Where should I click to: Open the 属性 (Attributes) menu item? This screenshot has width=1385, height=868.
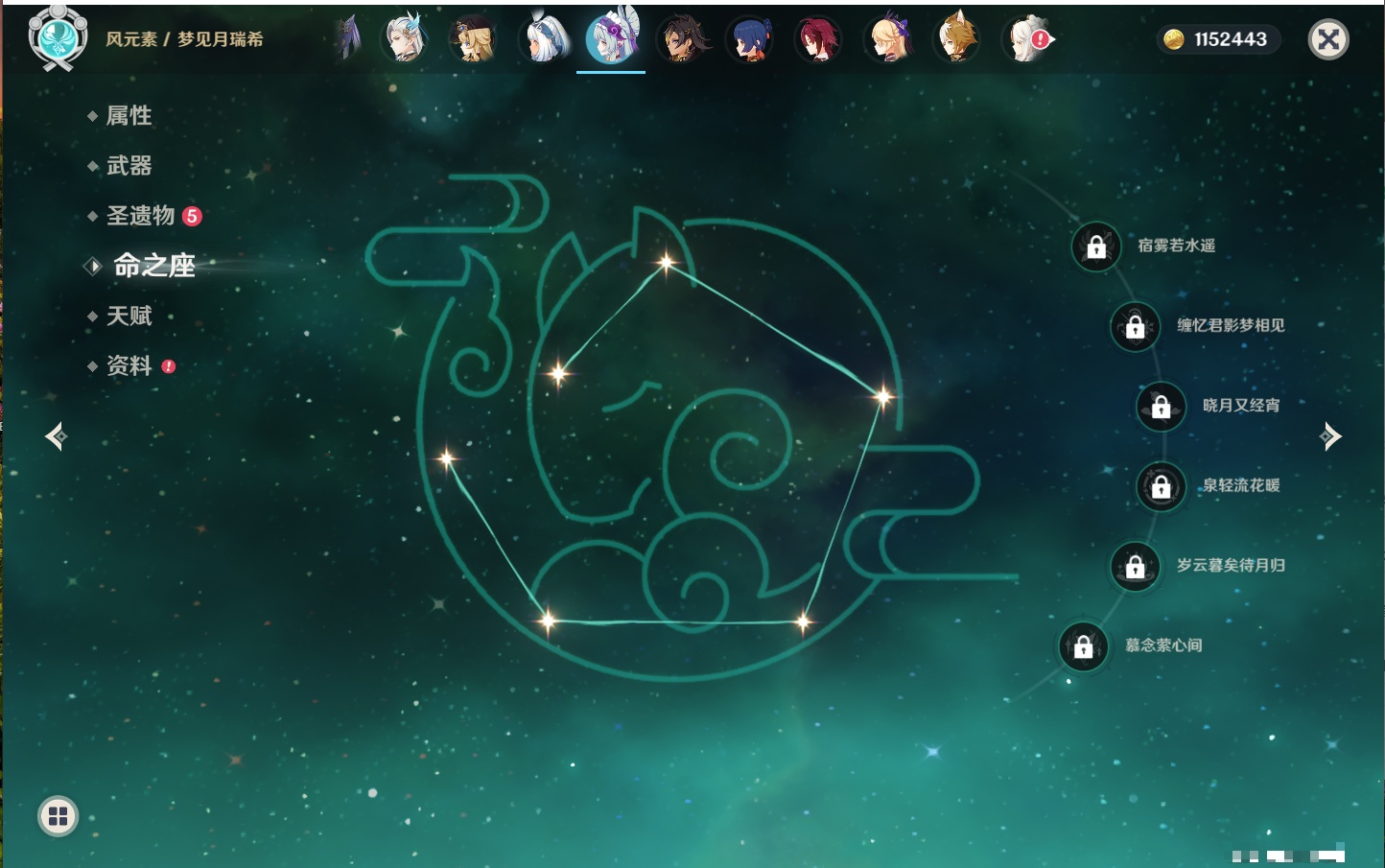click(128, 116)
